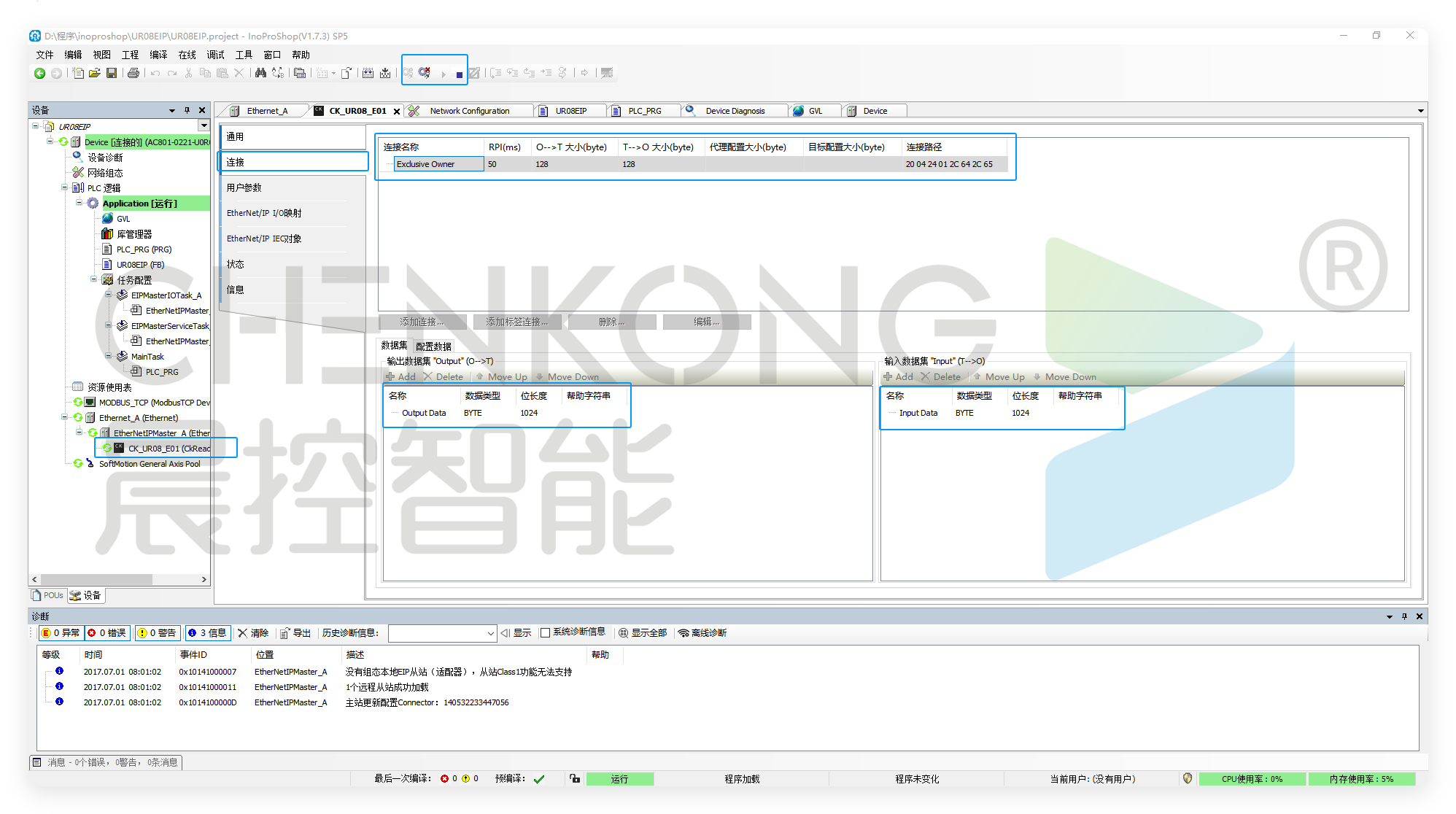
Task: Click the Open project folder icon
Action: coord(94,73)
